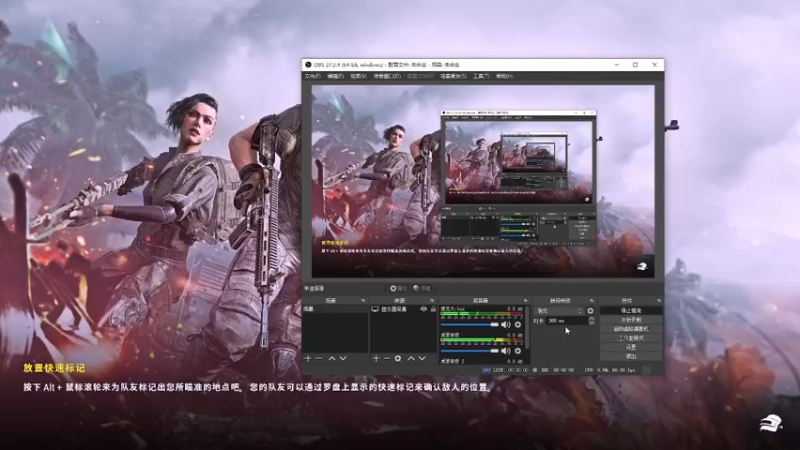The height and width of the screenshot is (450, 800).
Task: Move the scene up with the Scenes up arrow
Action: [x=332, y=359]
